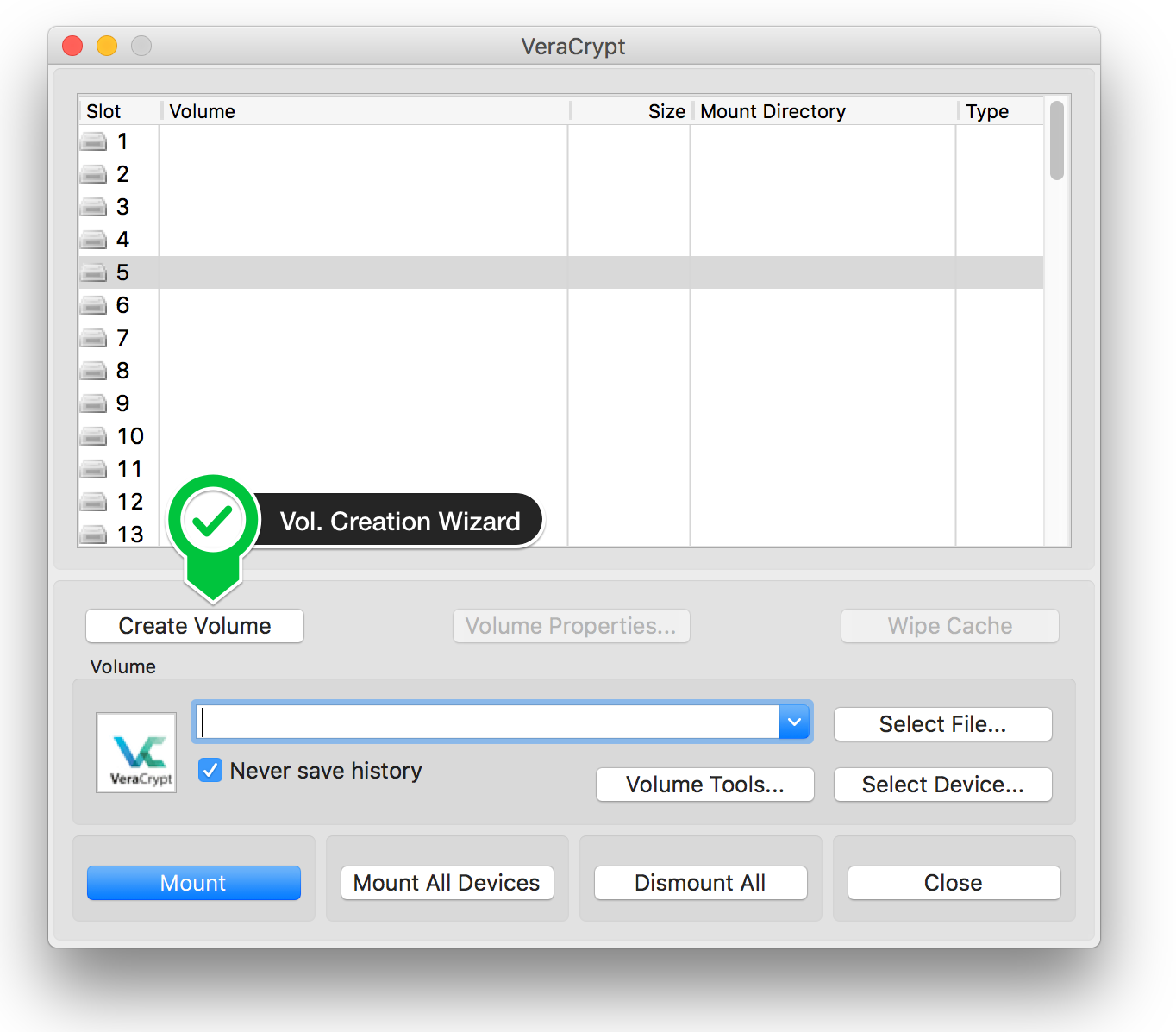The width and height of the screenshot is (1176, 1032).
Task: Click the Mount Directory column header
Action: point(824,111)
